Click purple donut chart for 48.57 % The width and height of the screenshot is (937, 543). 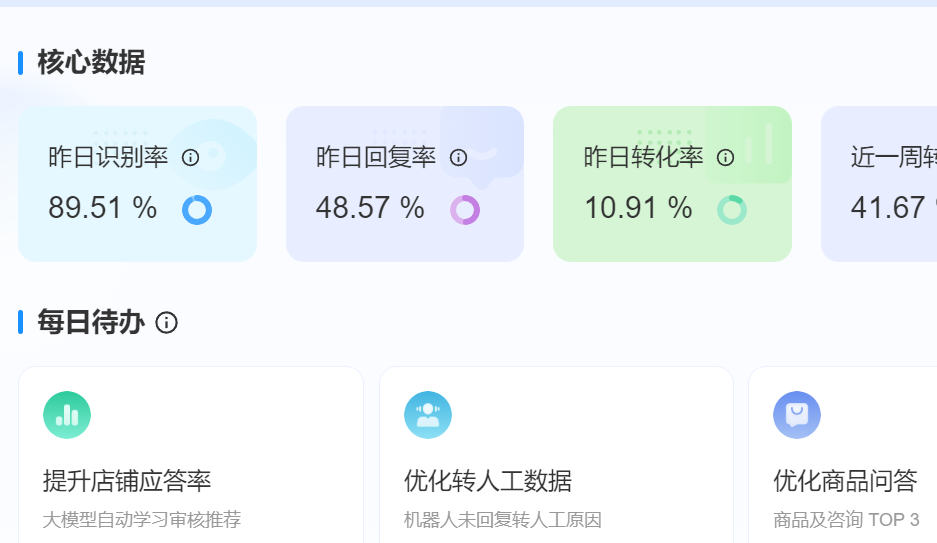point(465,210)
